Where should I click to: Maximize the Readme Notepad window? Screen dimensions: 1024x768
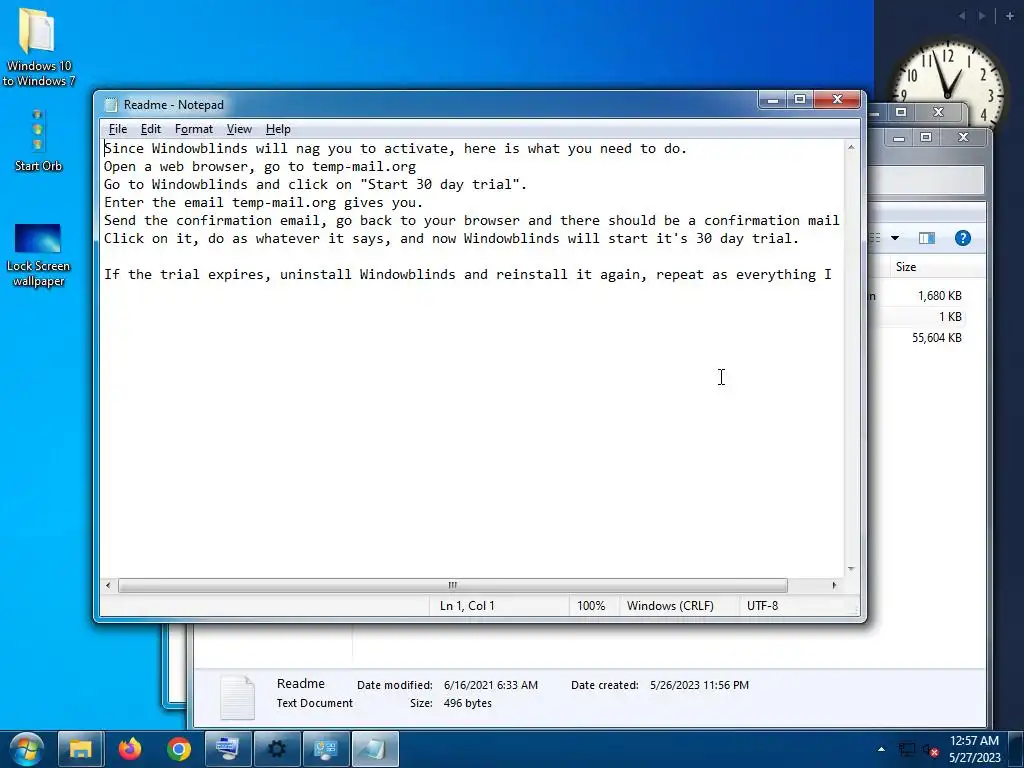800,99
